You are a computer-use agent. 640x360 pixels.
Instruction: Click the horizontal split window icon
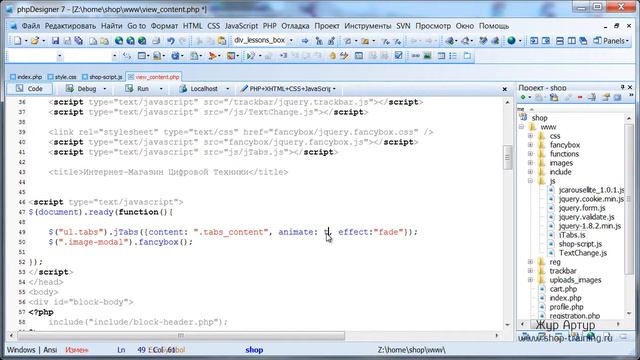tap(560, 41)
